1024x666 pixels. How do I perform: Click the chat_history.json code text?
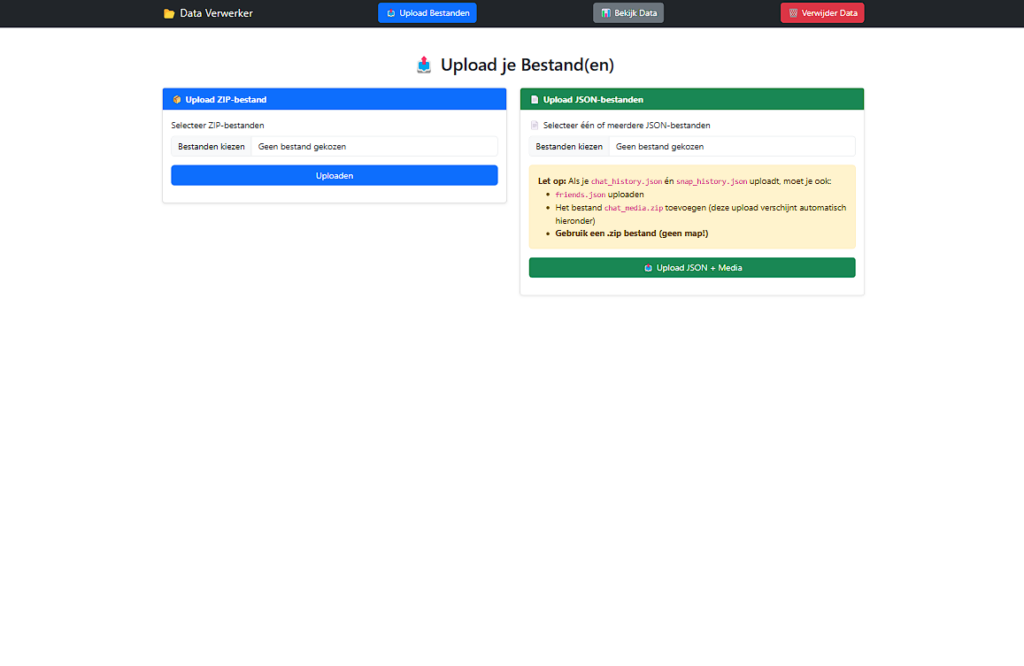626,182
